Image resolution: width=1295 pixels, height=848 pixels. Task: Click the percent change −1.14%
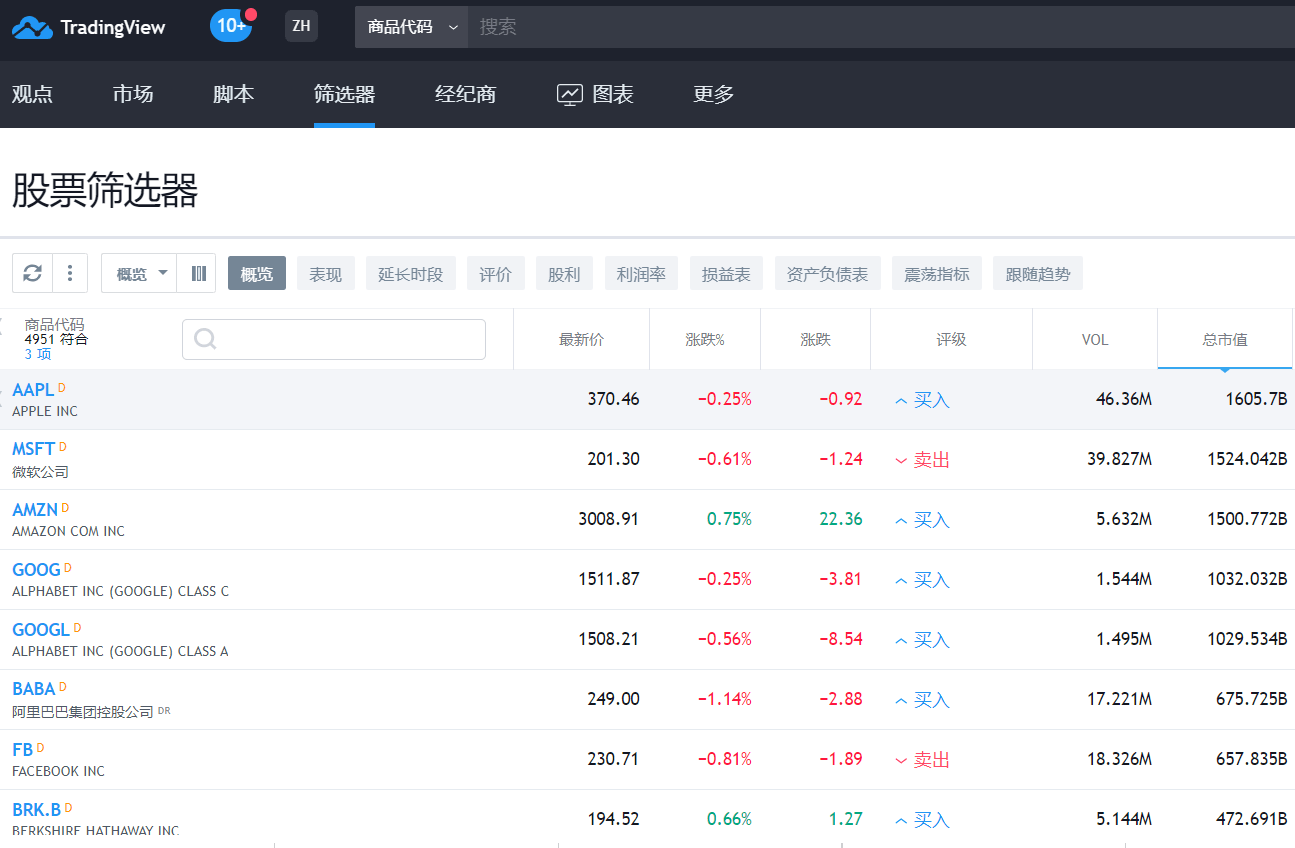[724, 699]
